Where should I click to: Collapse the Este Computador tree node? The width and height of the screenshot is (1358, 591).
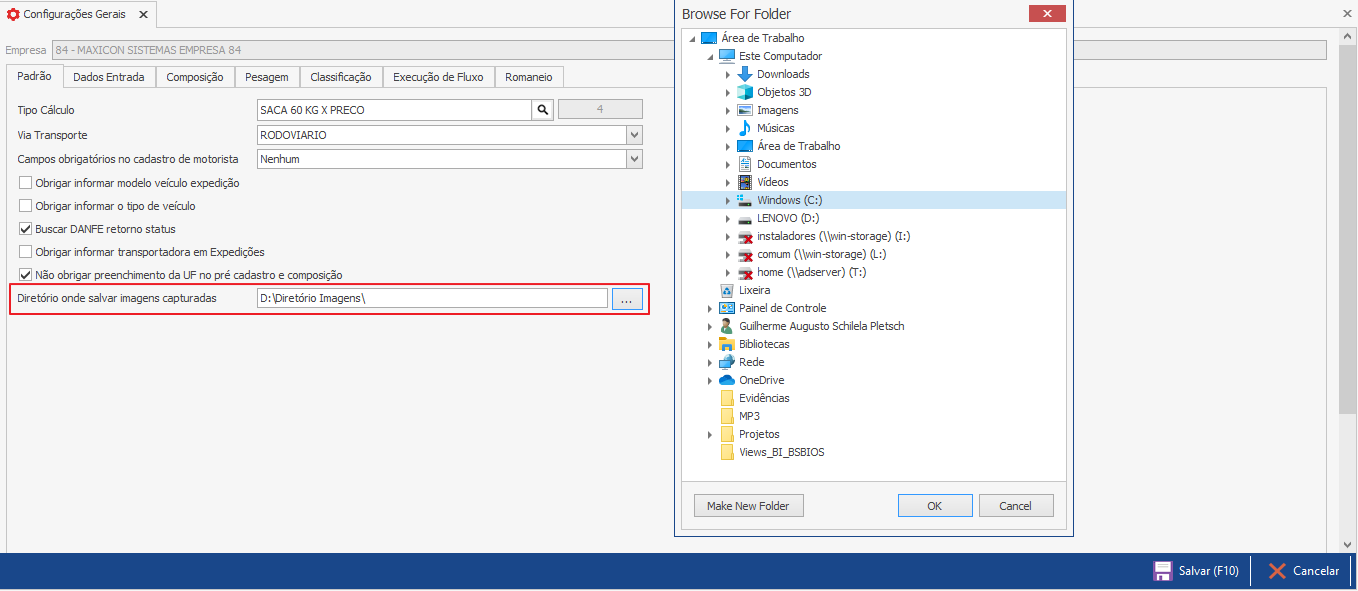tap(709, 56)
